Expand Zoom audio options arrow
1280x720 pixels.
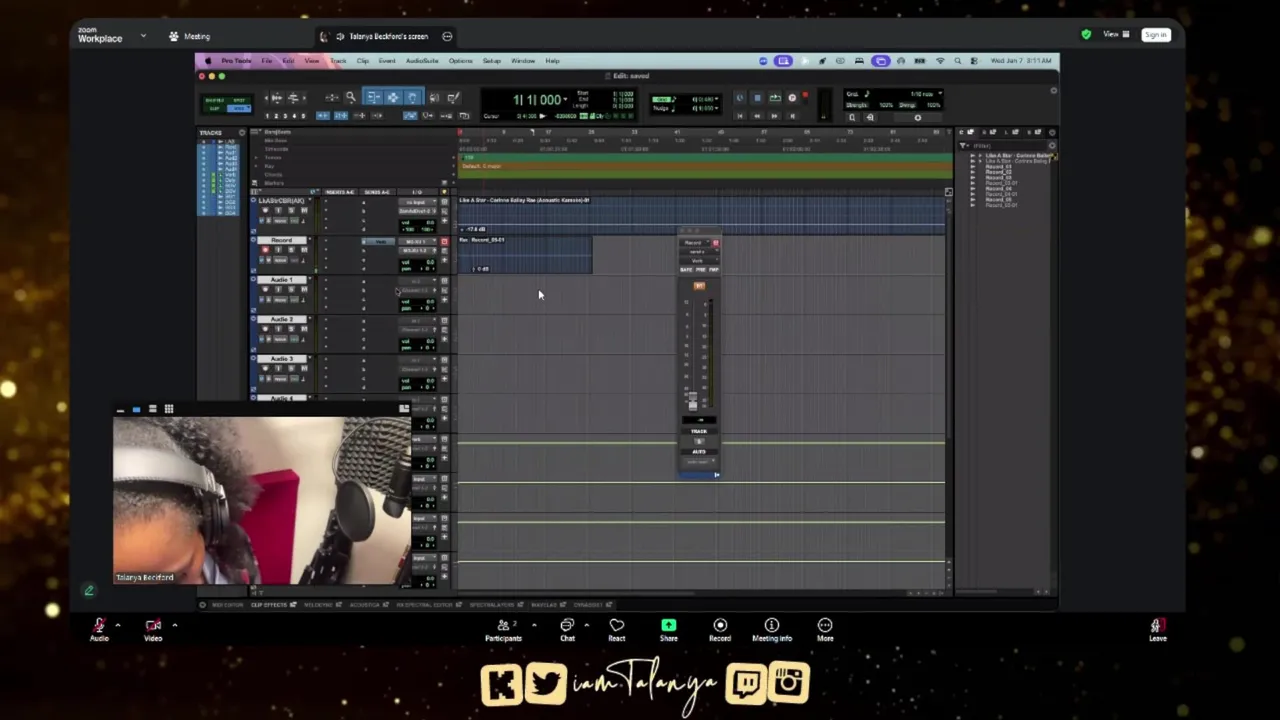pos(118,625)
